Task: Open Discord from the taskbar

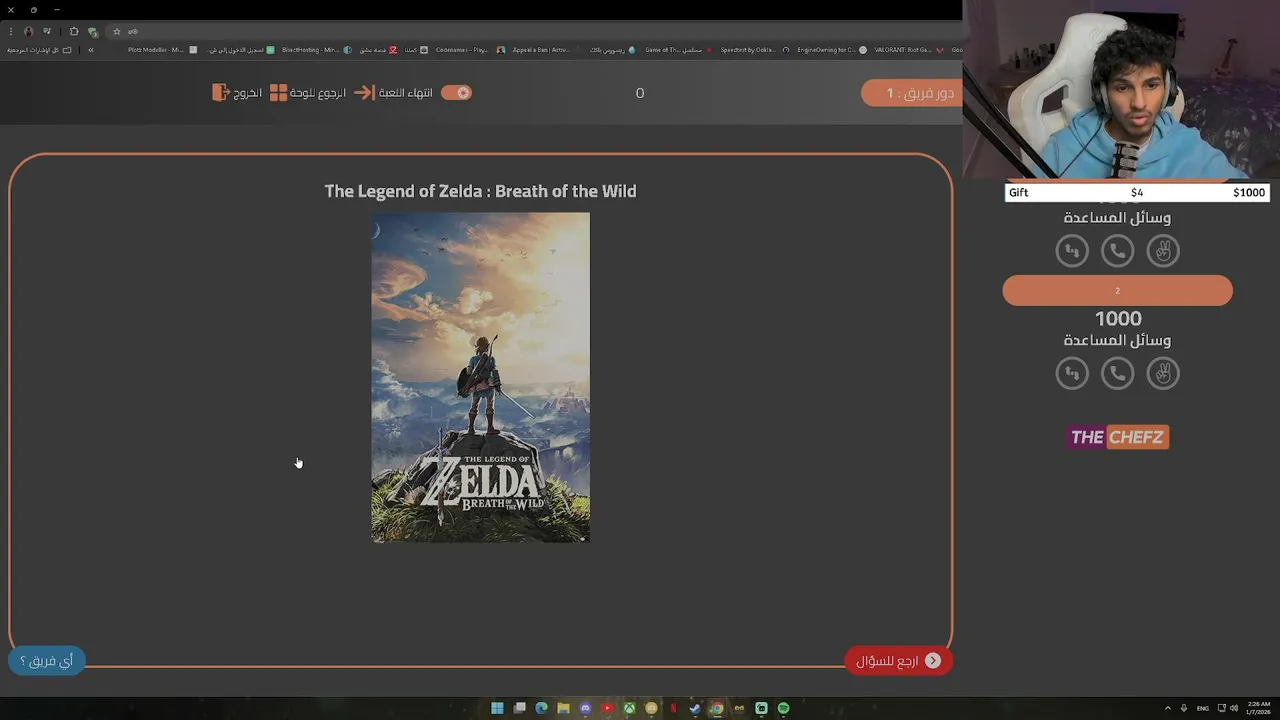Action: [585, 708]
